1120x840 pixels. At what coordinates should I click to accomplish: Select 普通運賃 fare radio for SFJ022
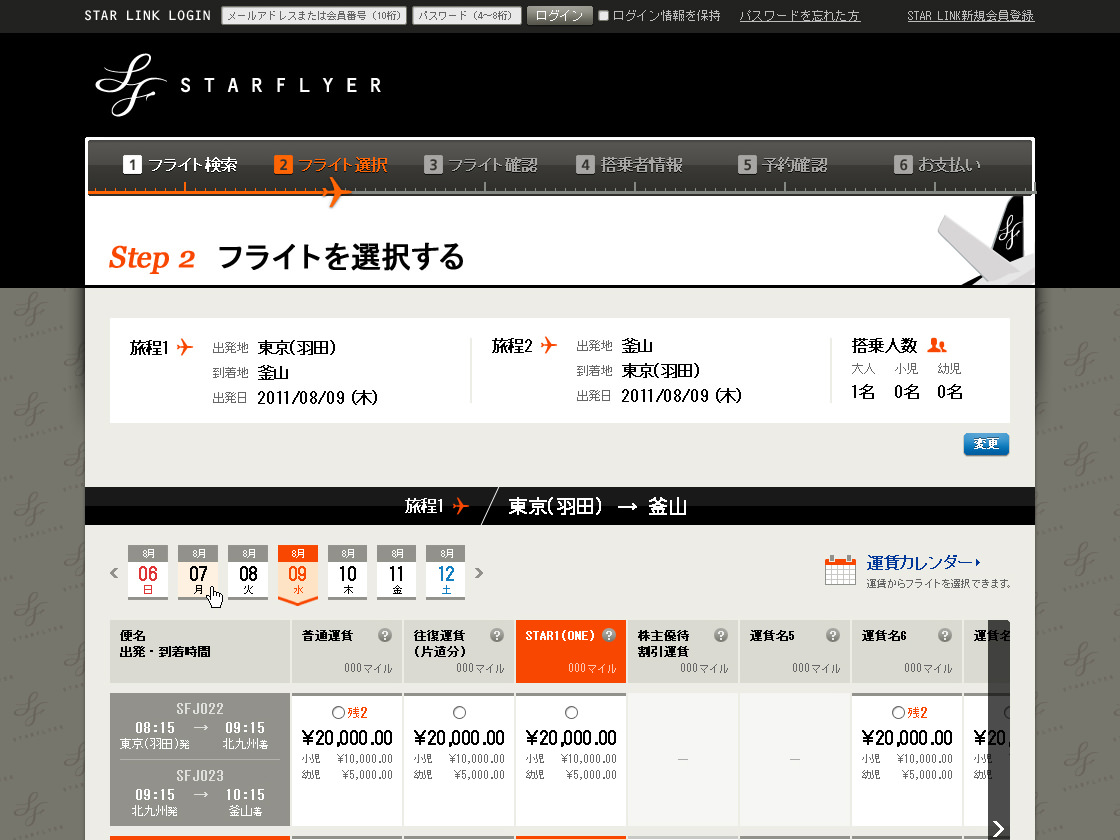tap(337, 713)
